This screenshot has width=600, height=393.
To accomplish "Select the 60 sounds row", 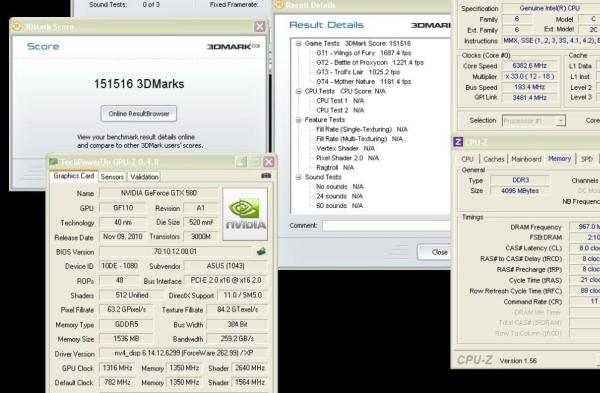I will [339, 206].
